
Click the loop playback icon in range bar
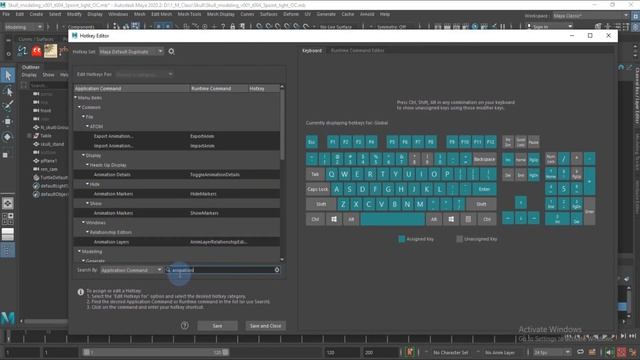(x=580, y=352)
